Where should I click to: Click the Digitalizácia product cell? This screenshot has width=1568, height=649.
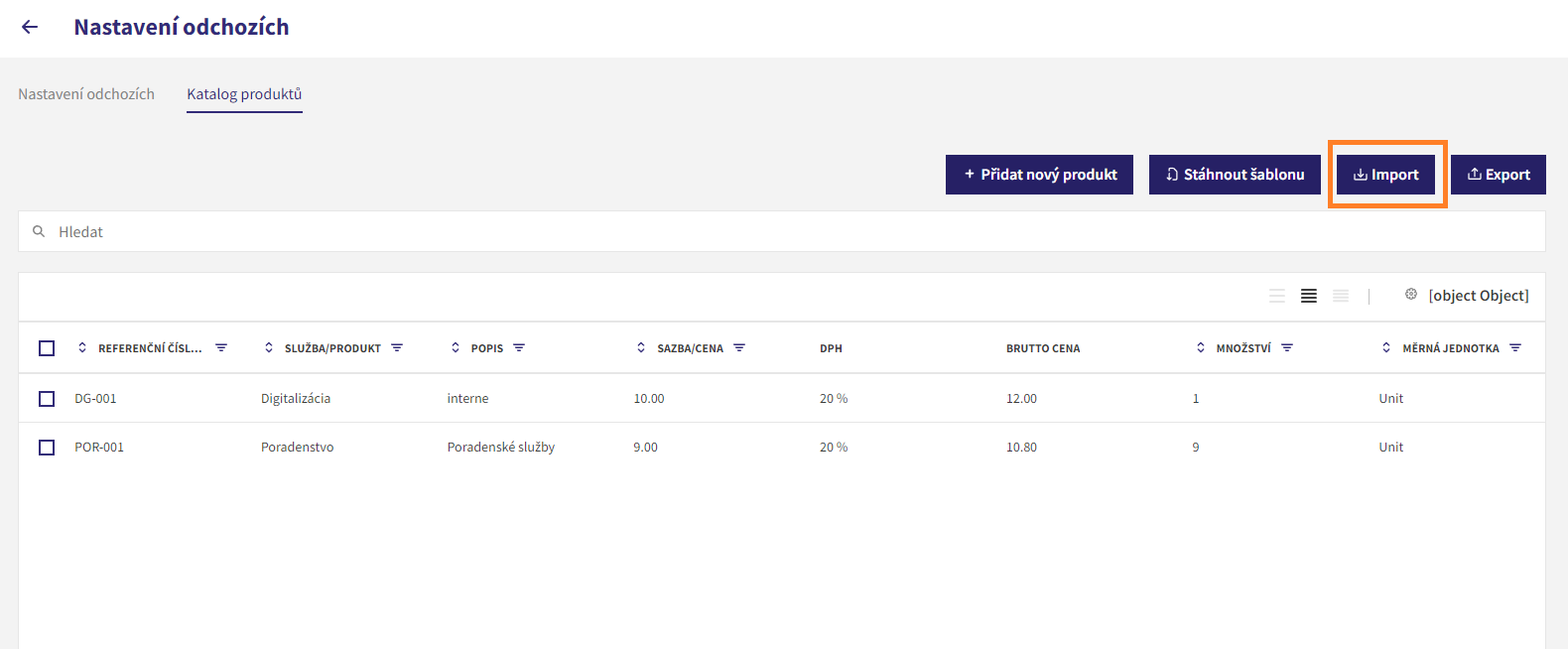(296, 398)
